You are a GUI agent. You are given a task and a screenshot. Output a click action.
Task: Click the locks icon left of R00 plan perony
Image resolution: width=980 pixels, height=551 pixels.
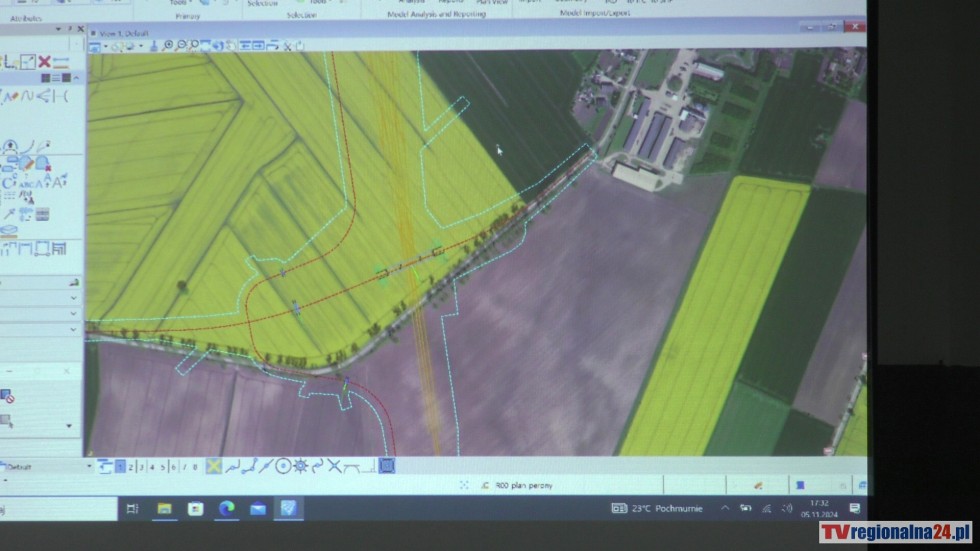tap(485, 485)
